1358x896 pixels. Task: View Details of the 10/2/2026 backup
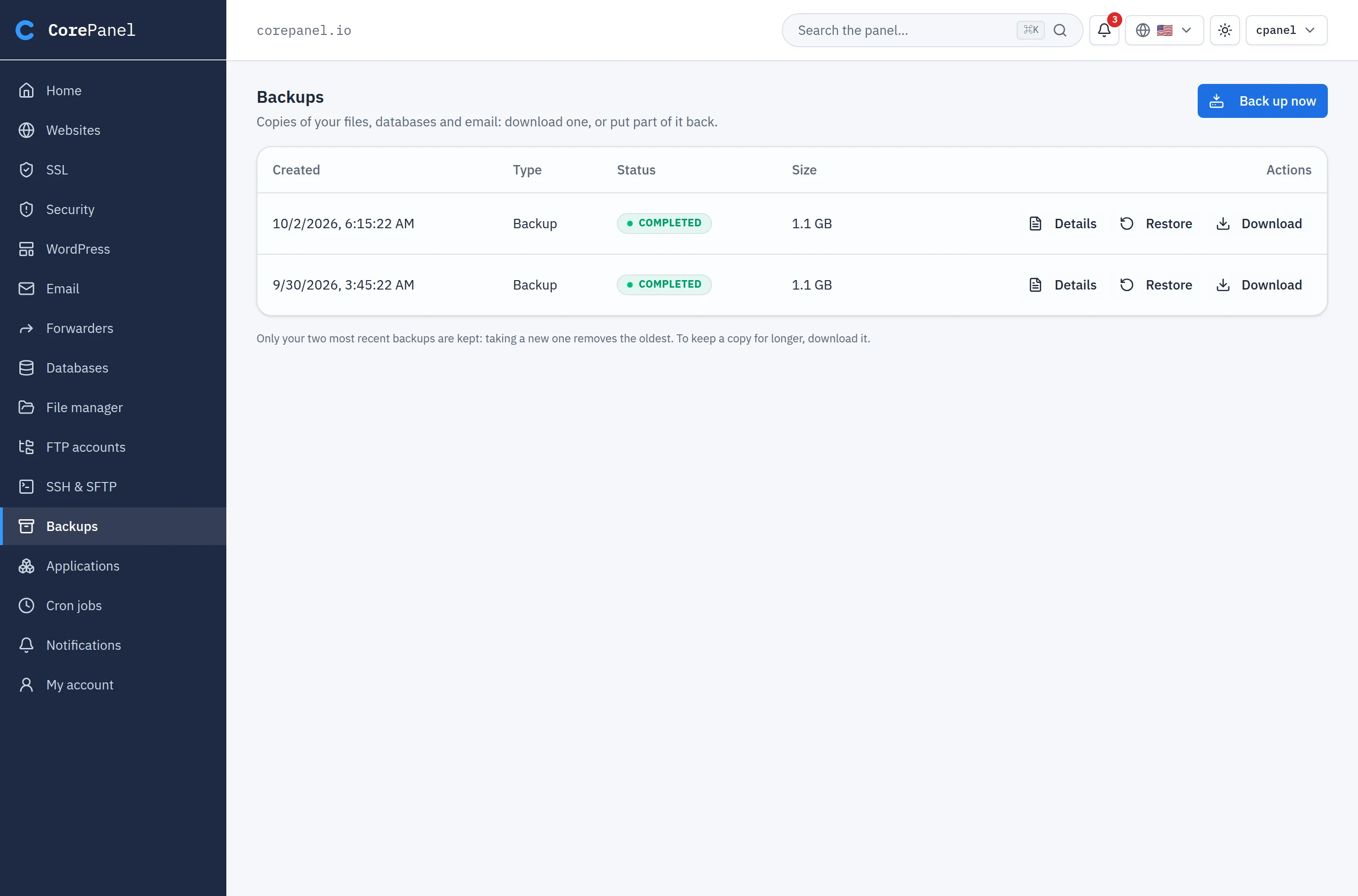point(1062,224)
